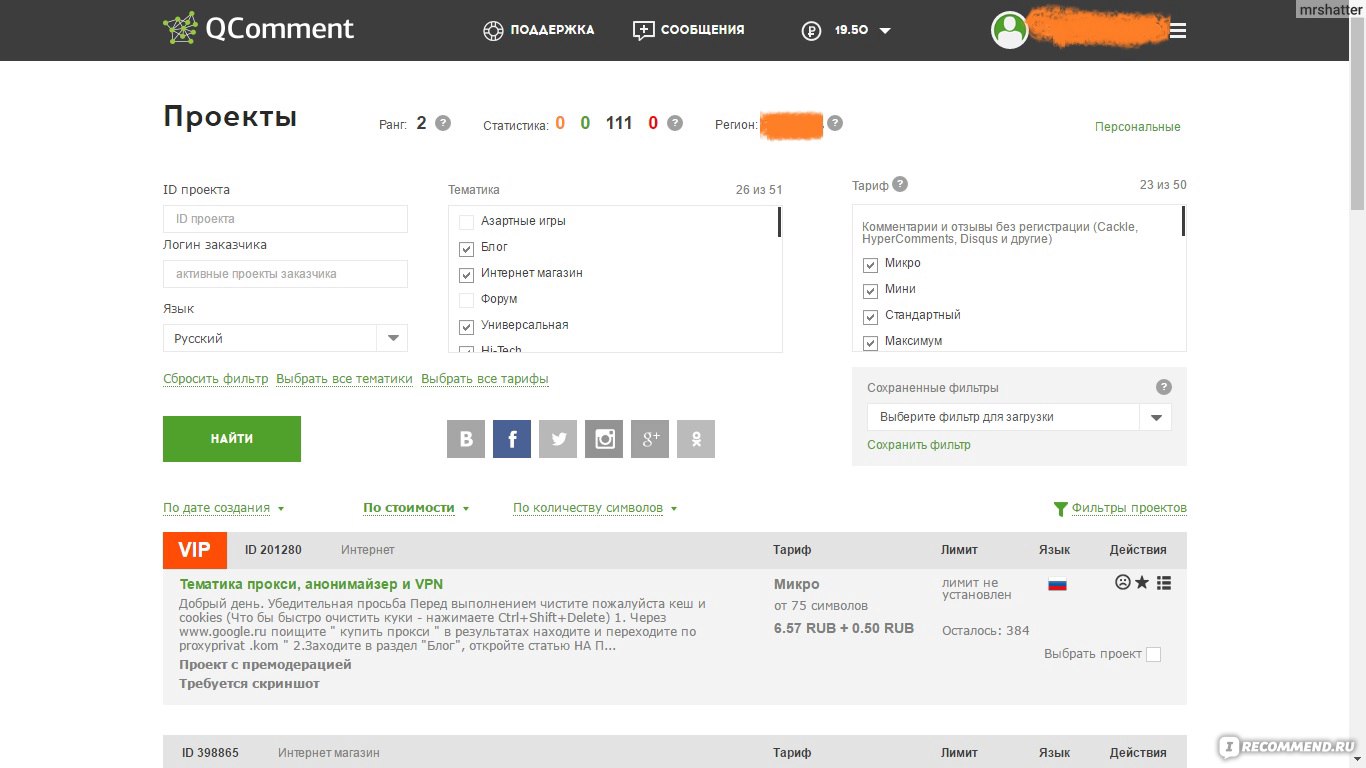This screenshot has width=1366, height=768.
Task: Open Поддержка in the top menu
Action: tap(538, 30)
